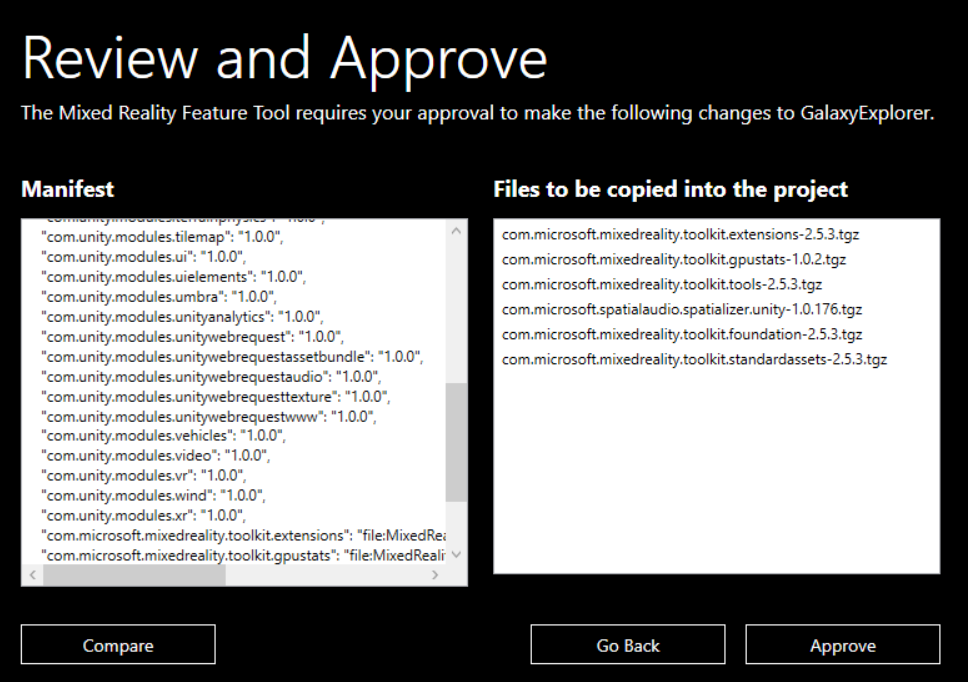Image resolution: width=974 pixels, height=682 pixels.
Task: Click the toolkit.gpustats line in Manifest
Action: 240,554
